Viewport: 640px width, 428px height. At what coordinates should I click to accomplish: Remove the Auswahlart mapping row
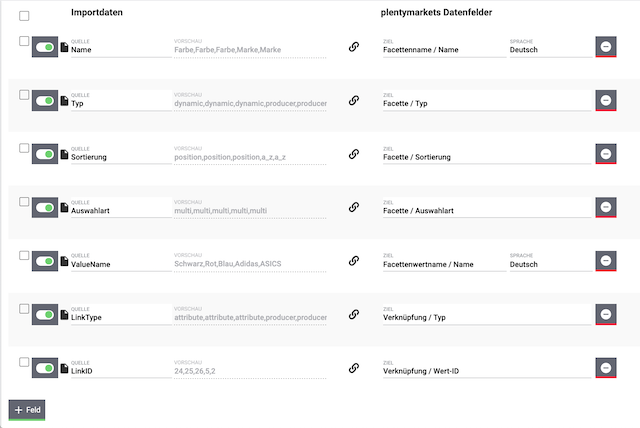tap(605, 207)
